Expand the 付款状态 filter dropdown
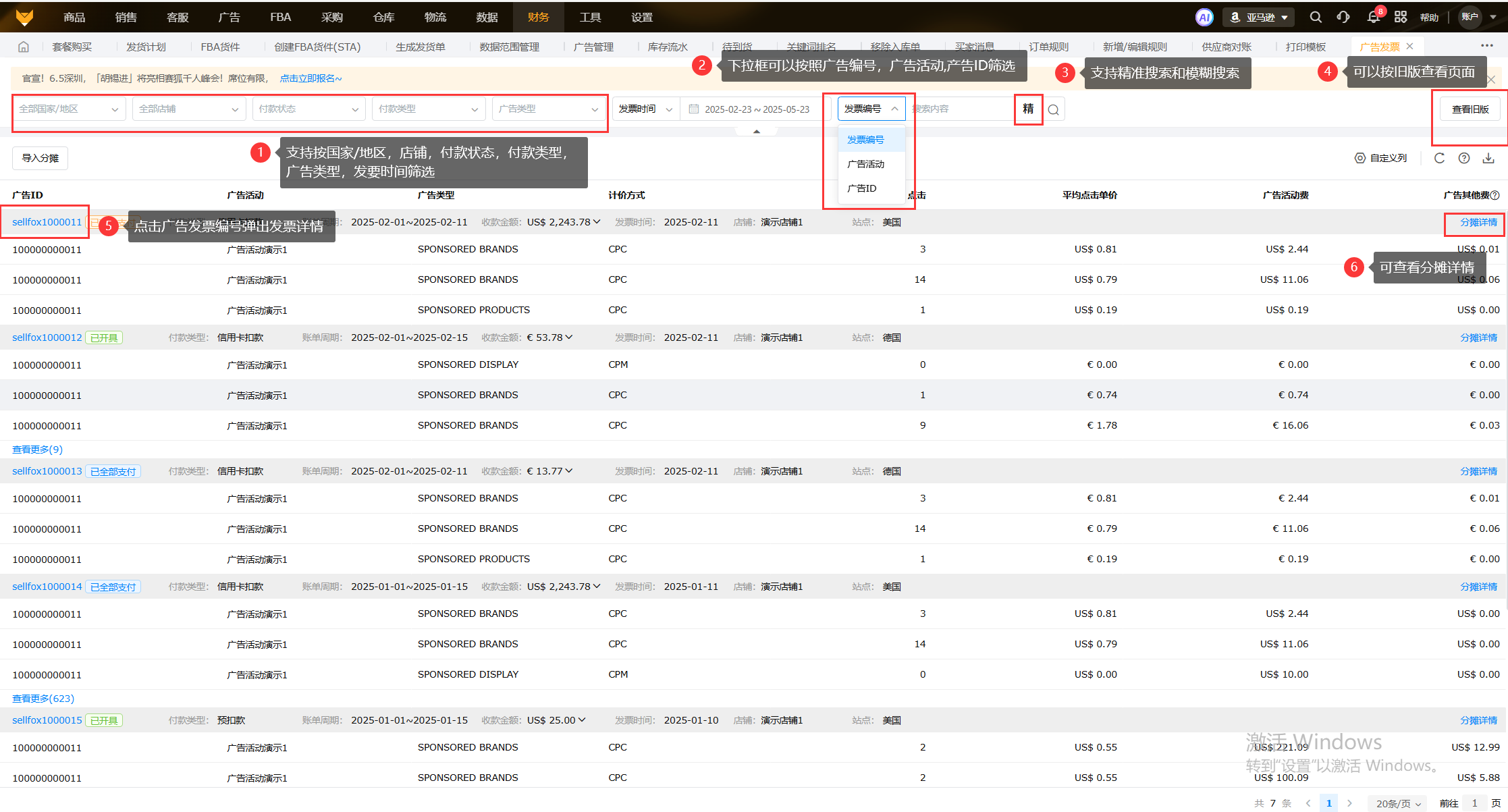Viewport: 1508px width, 812px height. tap(308, 109)
